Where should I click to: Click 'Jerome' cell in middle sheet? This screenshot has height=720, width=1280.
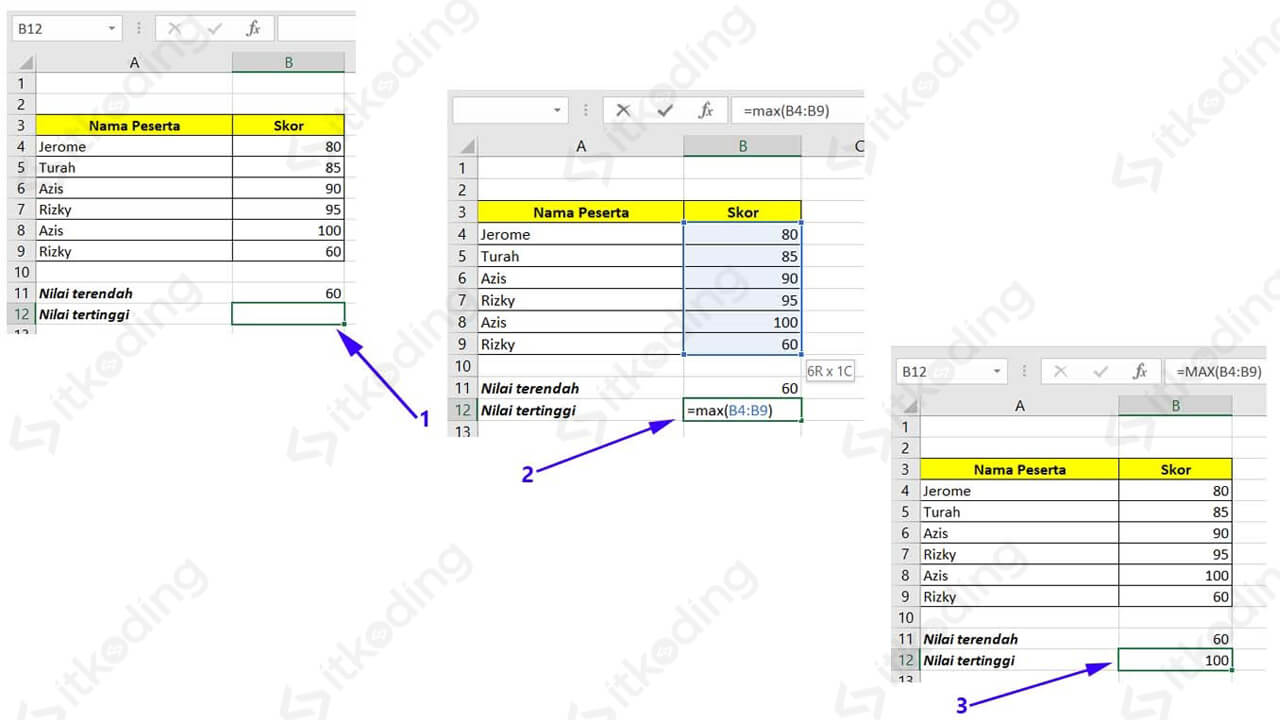pos(581,234)
